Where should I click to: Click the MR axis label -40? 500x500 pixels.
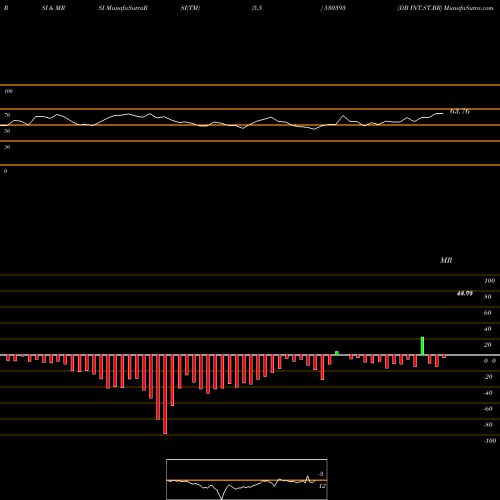click(488, 393)
